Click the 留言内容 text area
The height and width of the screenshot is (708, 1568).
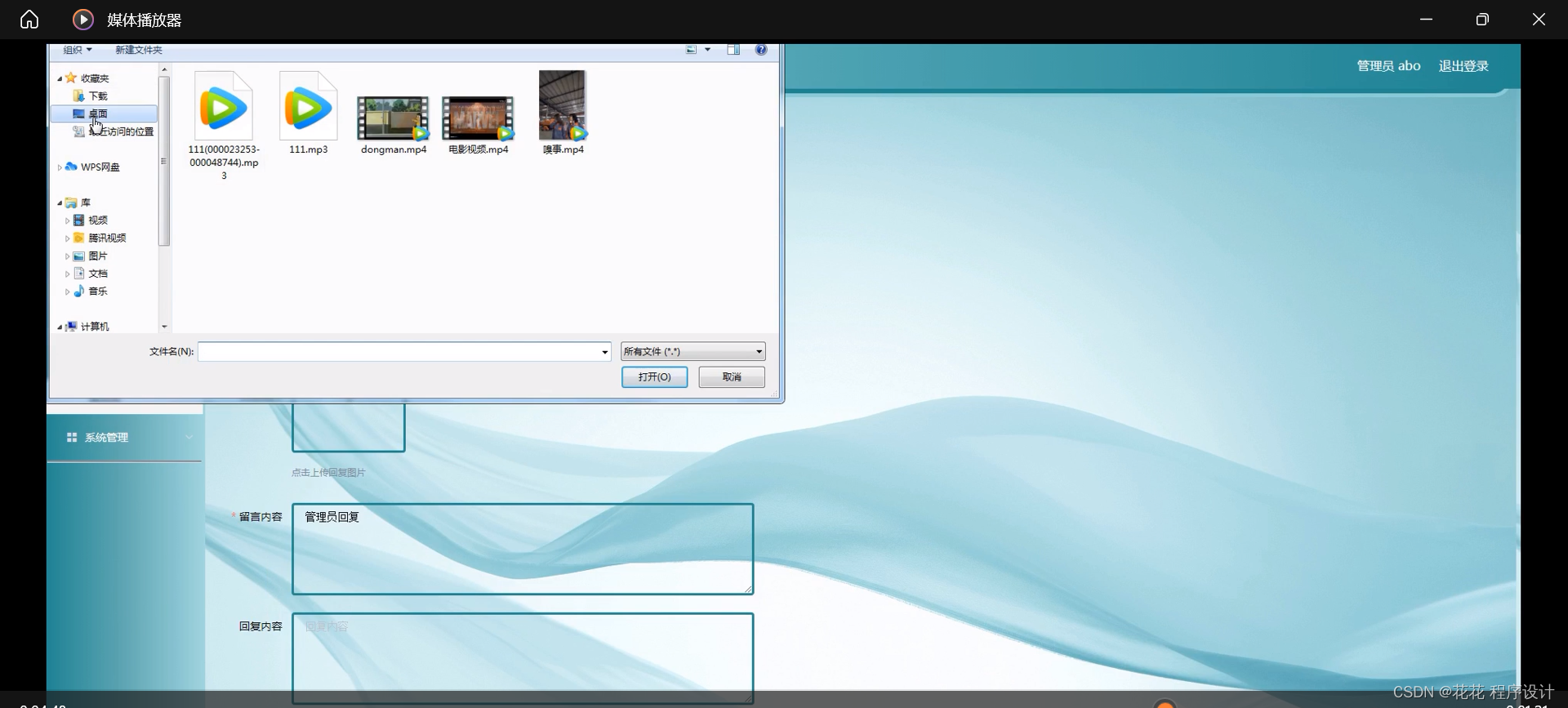(523, 549)
